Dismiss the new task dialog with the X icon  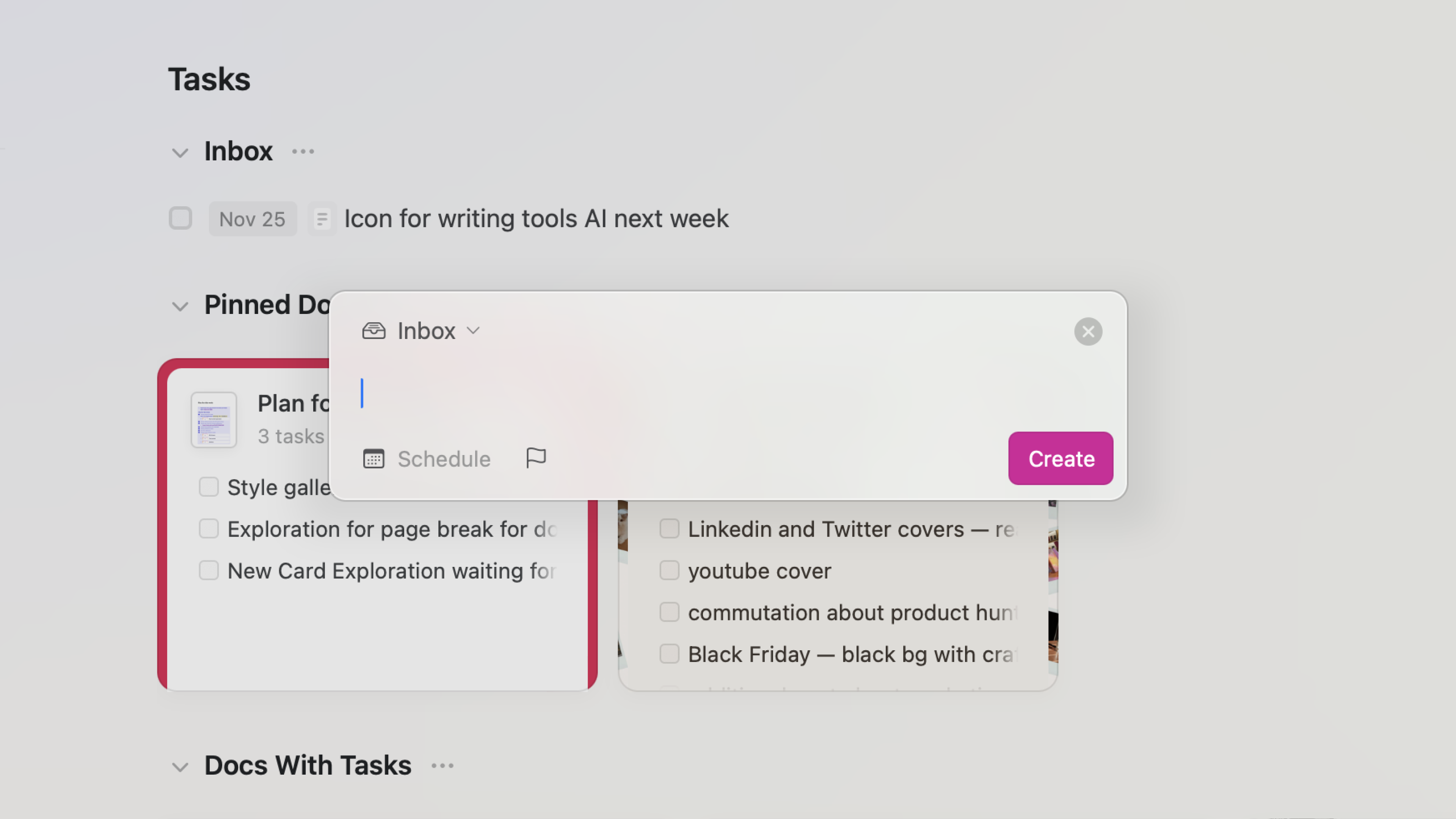click(x=1088, y=331)
